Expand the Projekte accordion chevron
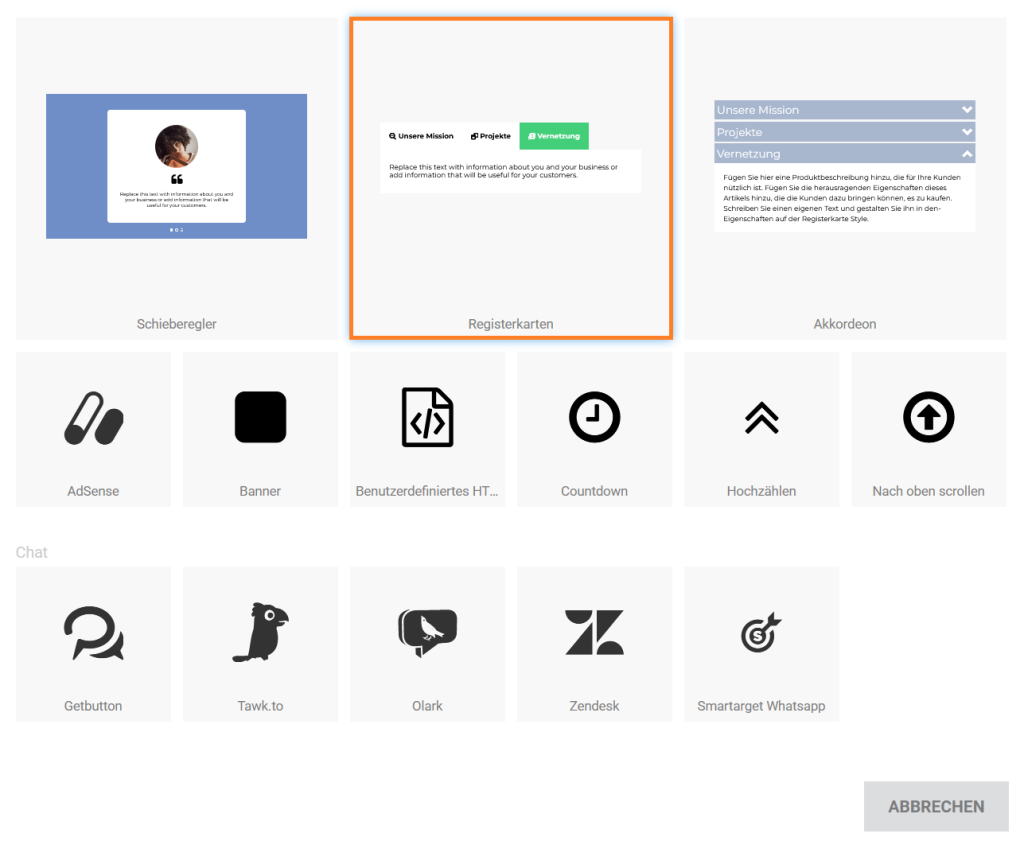Screen dimensions: 1024x849 (966, 132)
